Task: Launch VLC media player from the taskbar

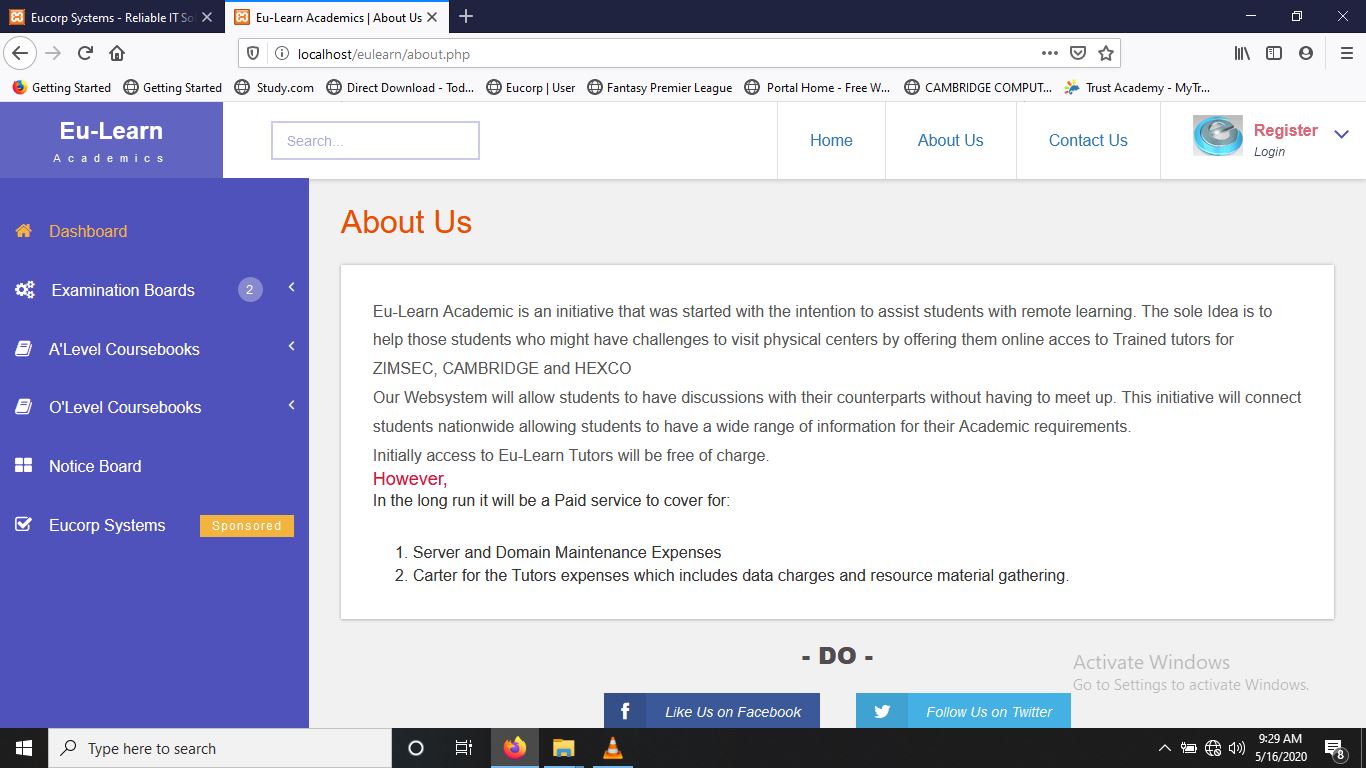Action: (613, 748)
